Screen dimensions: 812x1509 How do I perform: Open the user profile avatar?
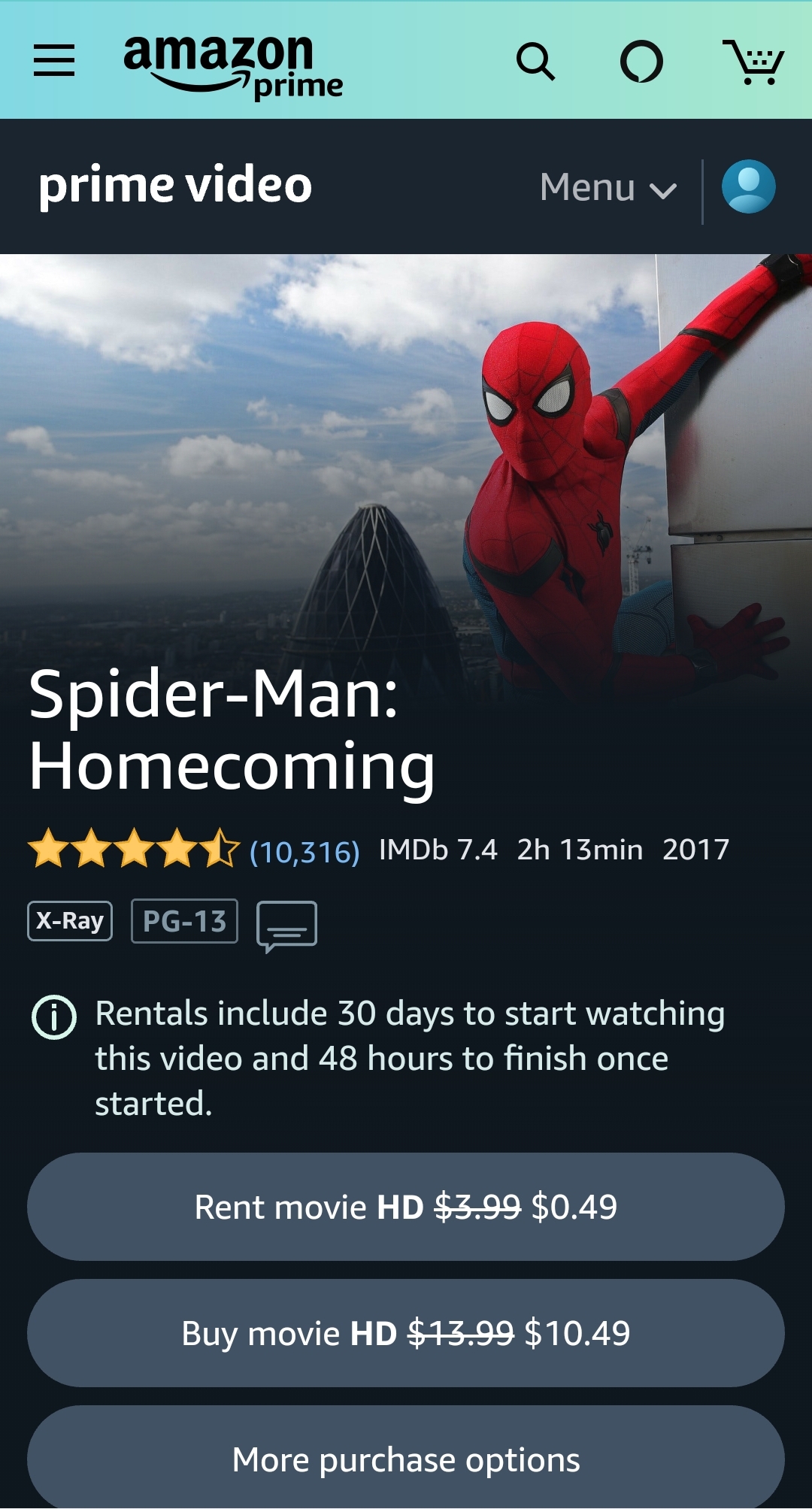coord(749,186)
